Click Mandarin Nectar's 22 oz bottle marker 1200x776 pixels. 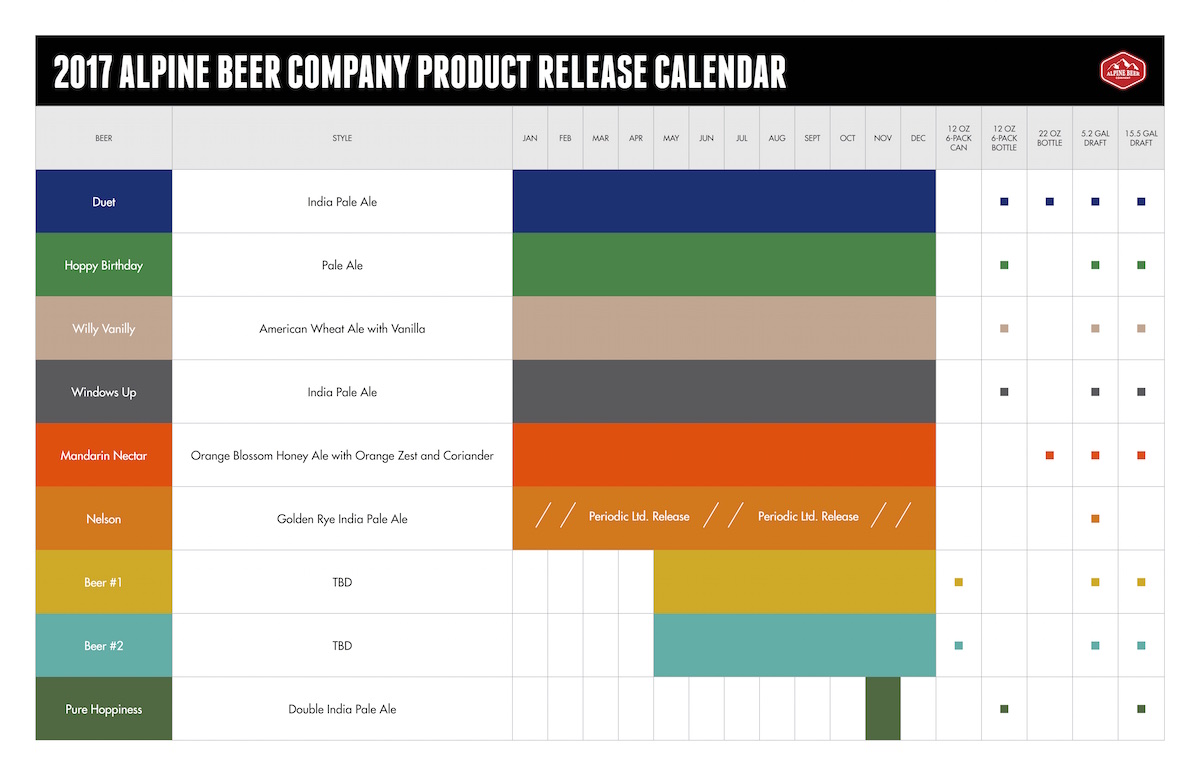click(x=1050, y=456)
